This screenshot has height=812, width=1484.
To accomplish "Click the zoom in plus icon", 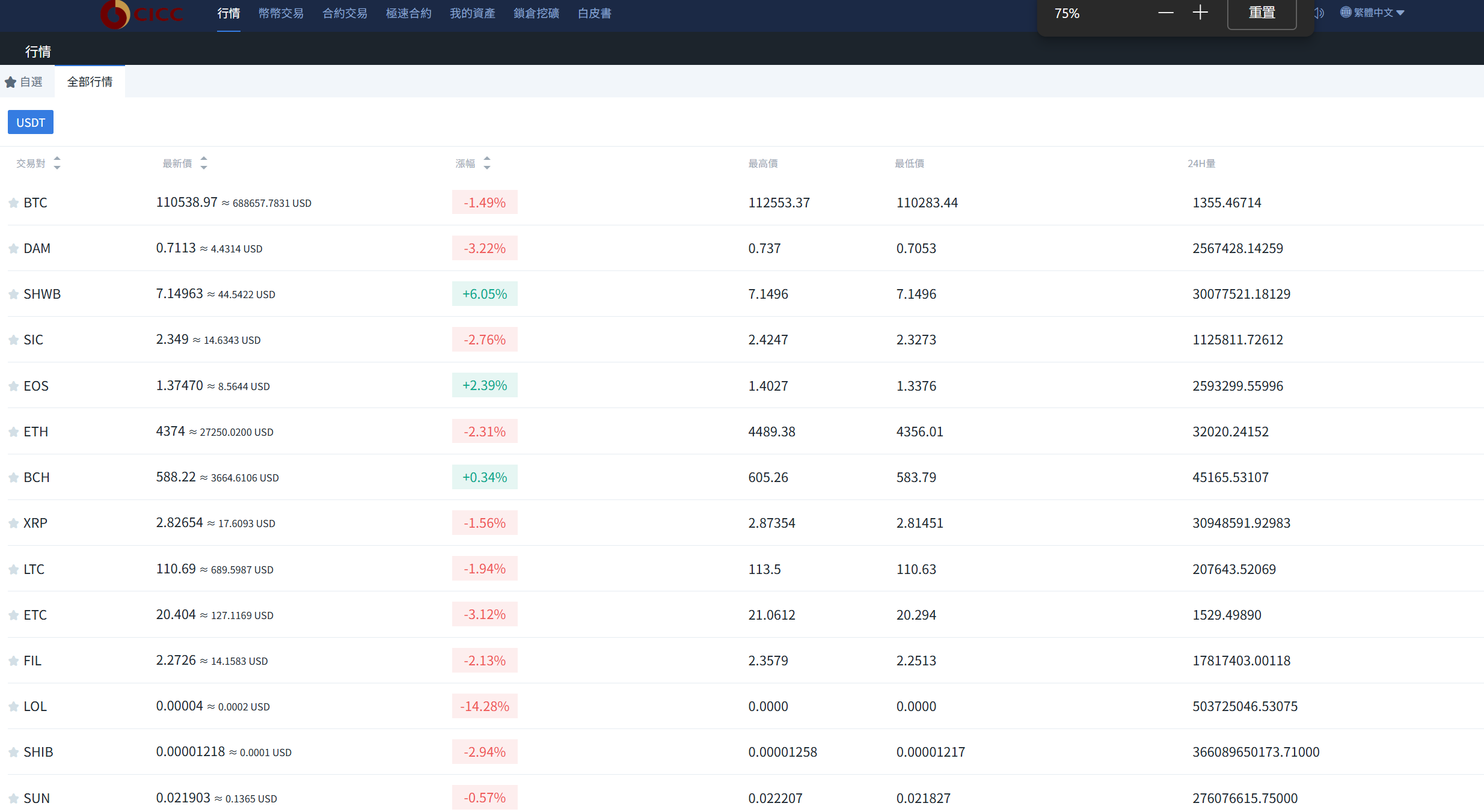I will pos(1200,13).
